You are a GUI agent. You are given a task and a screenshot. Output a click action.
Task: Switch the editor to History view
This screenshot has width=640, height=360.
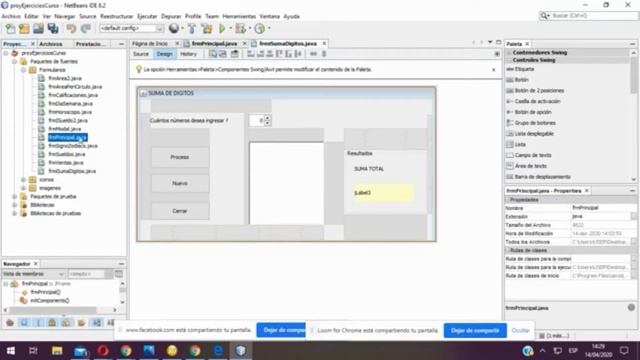point(188,54)
